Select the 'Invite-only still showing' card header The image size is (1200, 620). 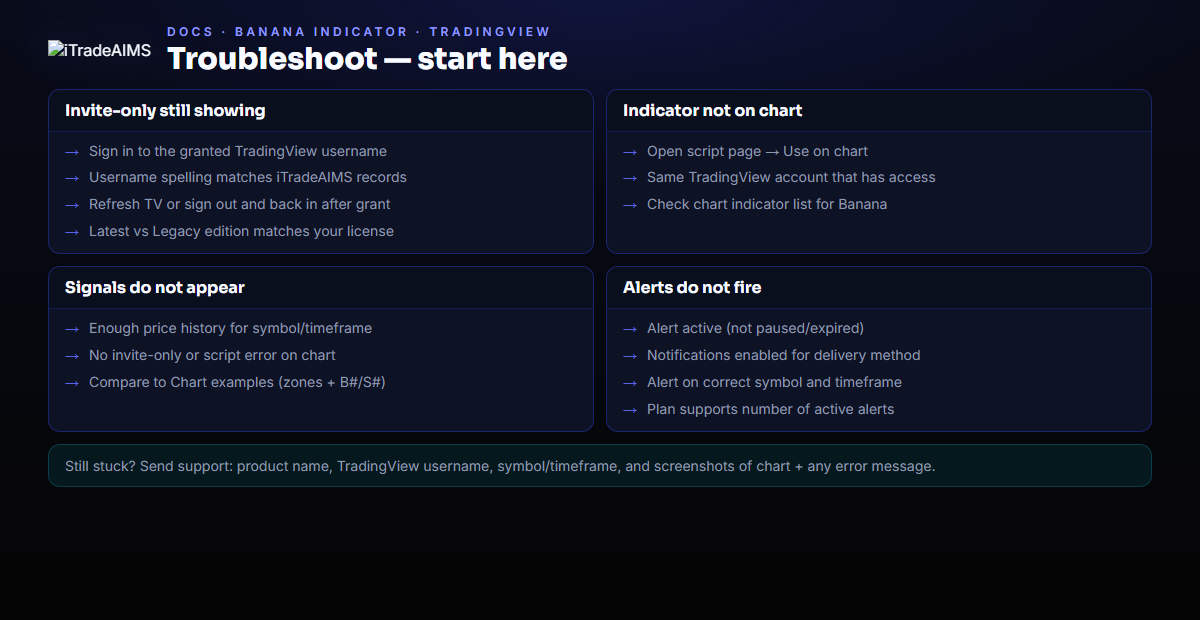(x=321, y=111)
